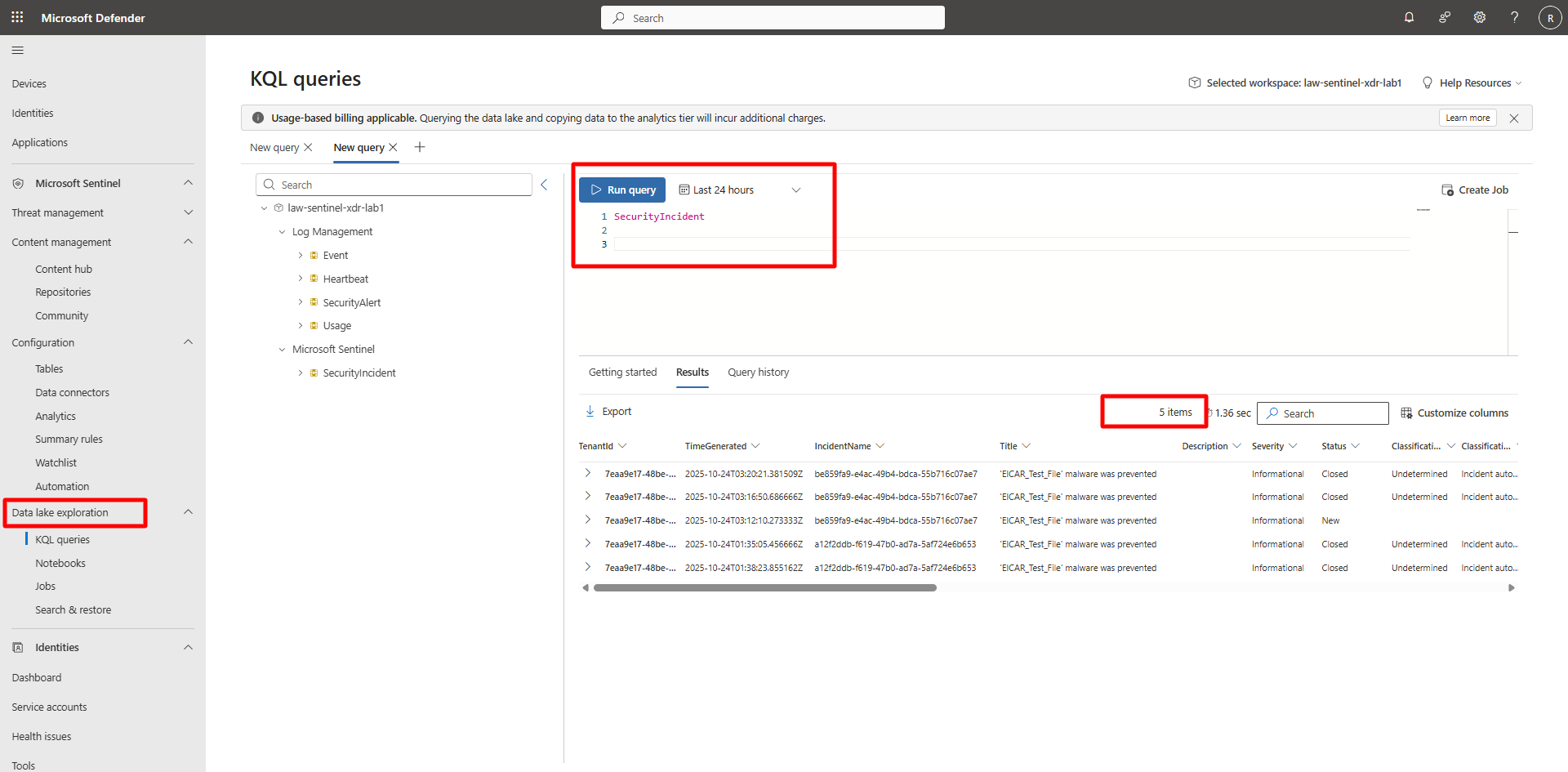The height and width of the screenshot is (772, 1568).
Task: Focus the global Search box at top
Action: click(773, 18)
